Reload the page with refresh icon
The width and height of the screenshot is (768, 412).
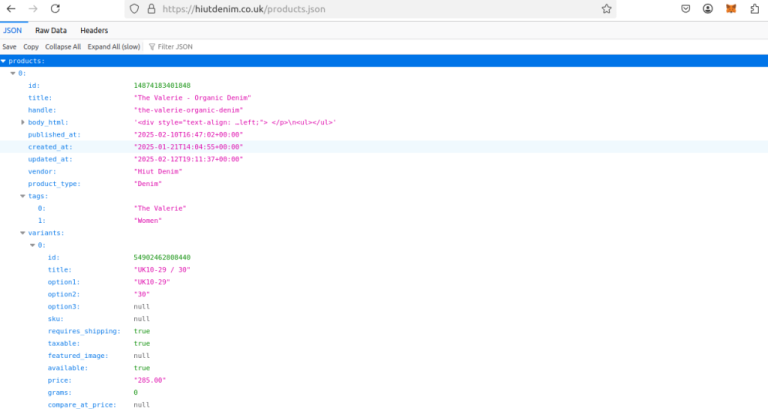(x=59, y=8)
